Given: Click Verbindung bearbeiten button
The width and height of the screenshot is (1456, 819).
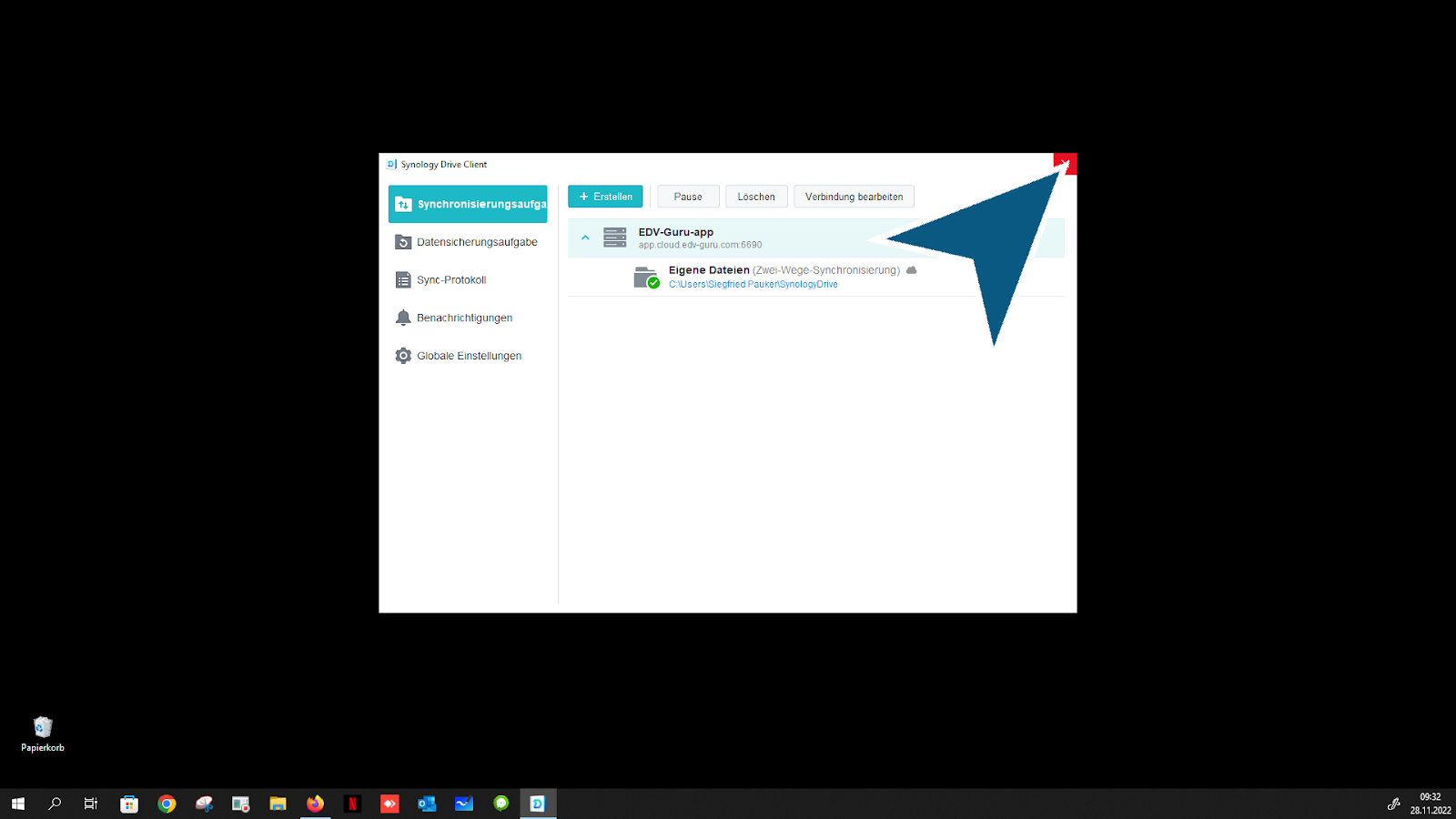Looking at the screenshot, I should click(x=854, y=197).
